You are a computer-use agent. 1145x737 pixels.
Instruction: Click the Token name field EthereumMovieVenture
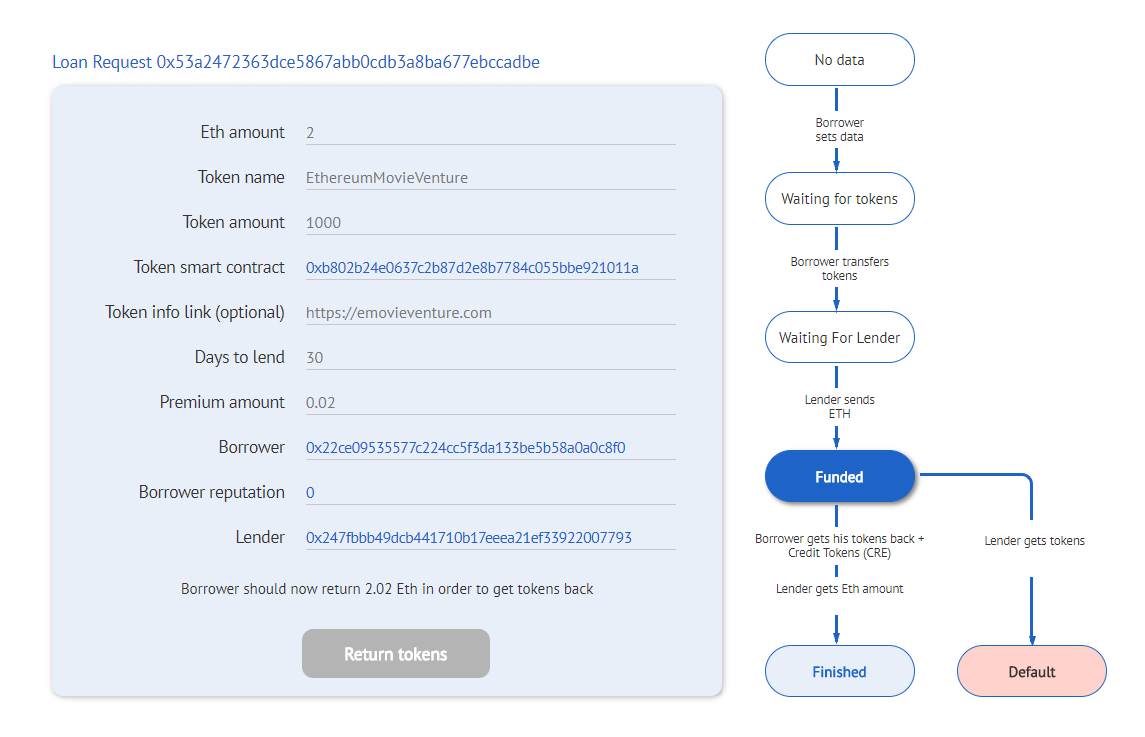(491, 177)
